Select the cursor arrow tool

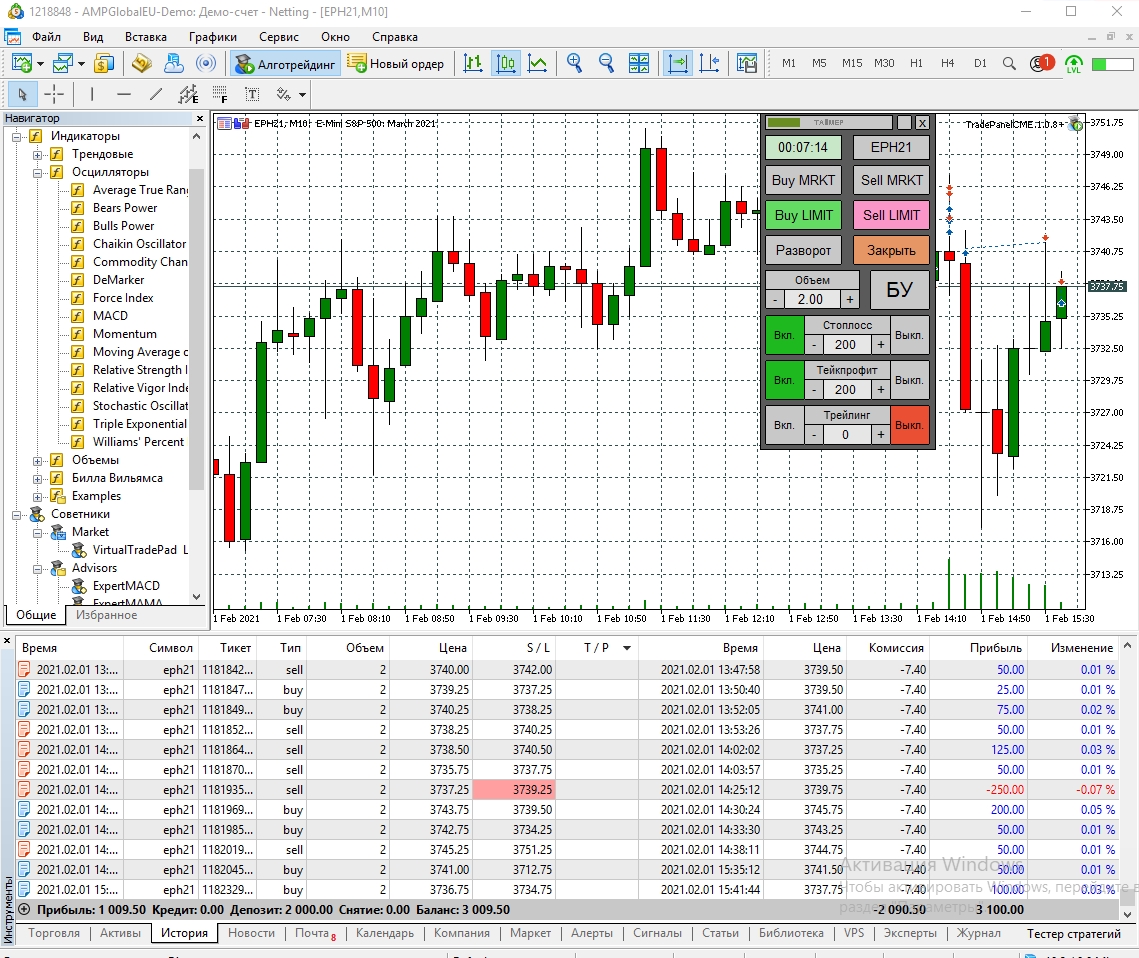pyautogui.click(x=22, y=94)
